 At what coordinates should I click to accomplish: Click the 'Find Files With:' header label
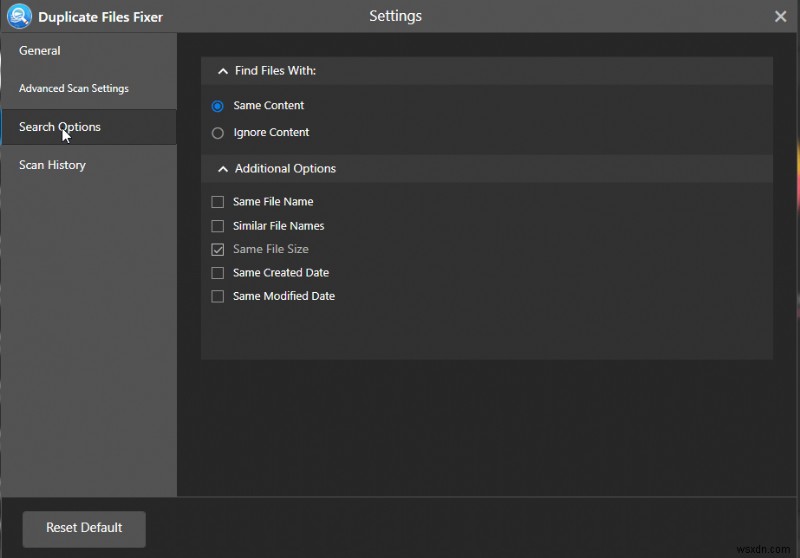(275, 72)
